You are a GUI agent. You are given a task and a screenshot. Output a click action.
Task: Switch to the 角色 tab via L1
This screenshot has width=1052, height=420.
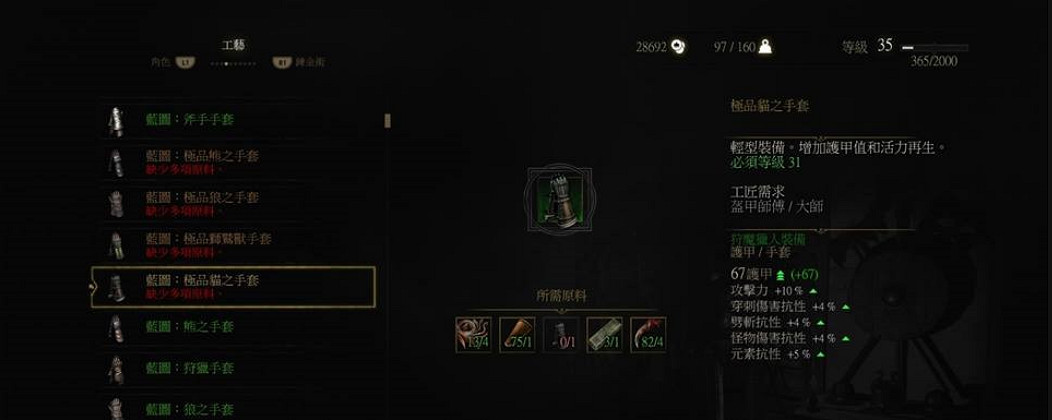click(x=173, y=62)
